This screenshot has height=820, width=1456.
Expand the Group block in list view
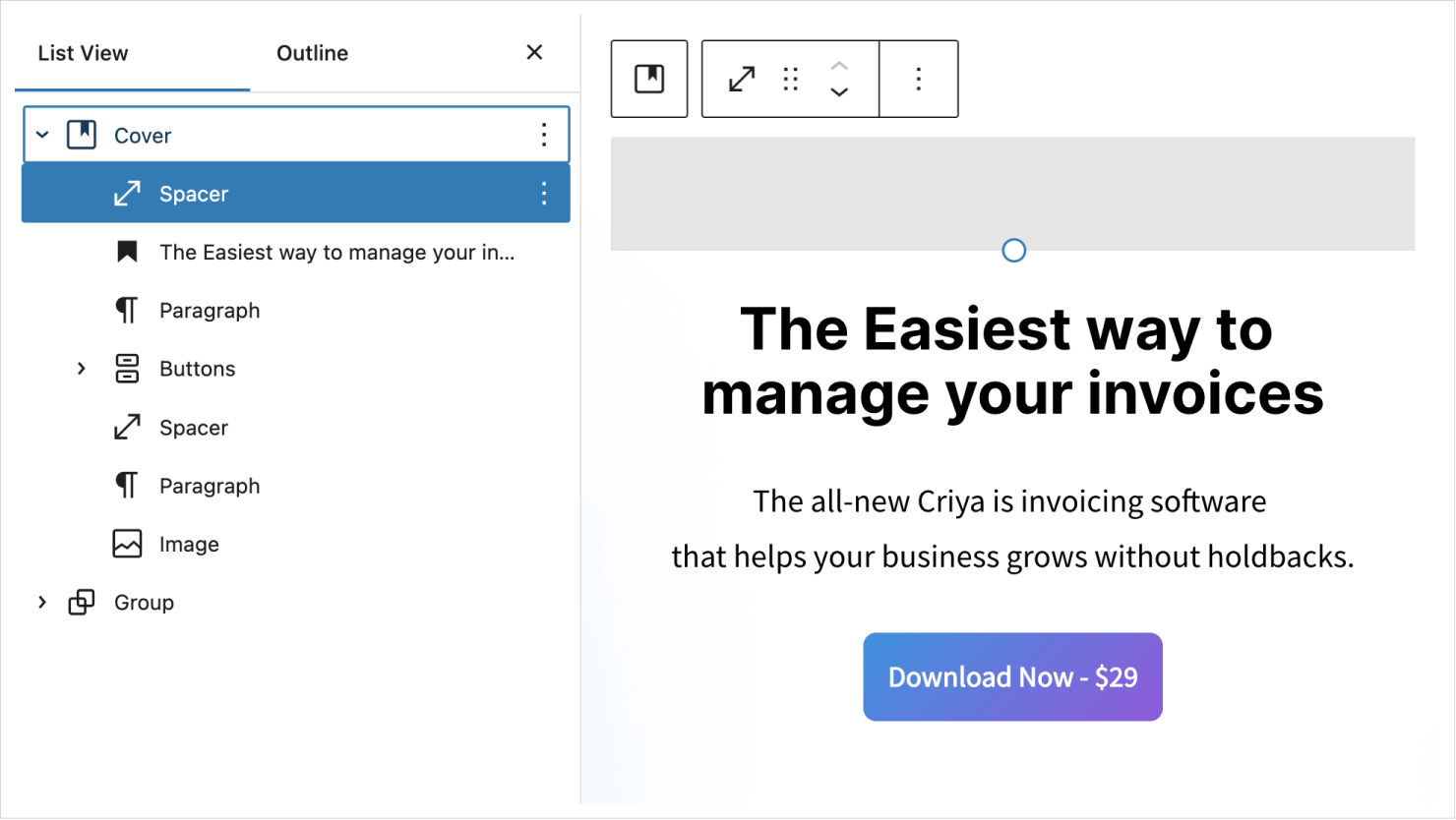(x=42, y=602)
